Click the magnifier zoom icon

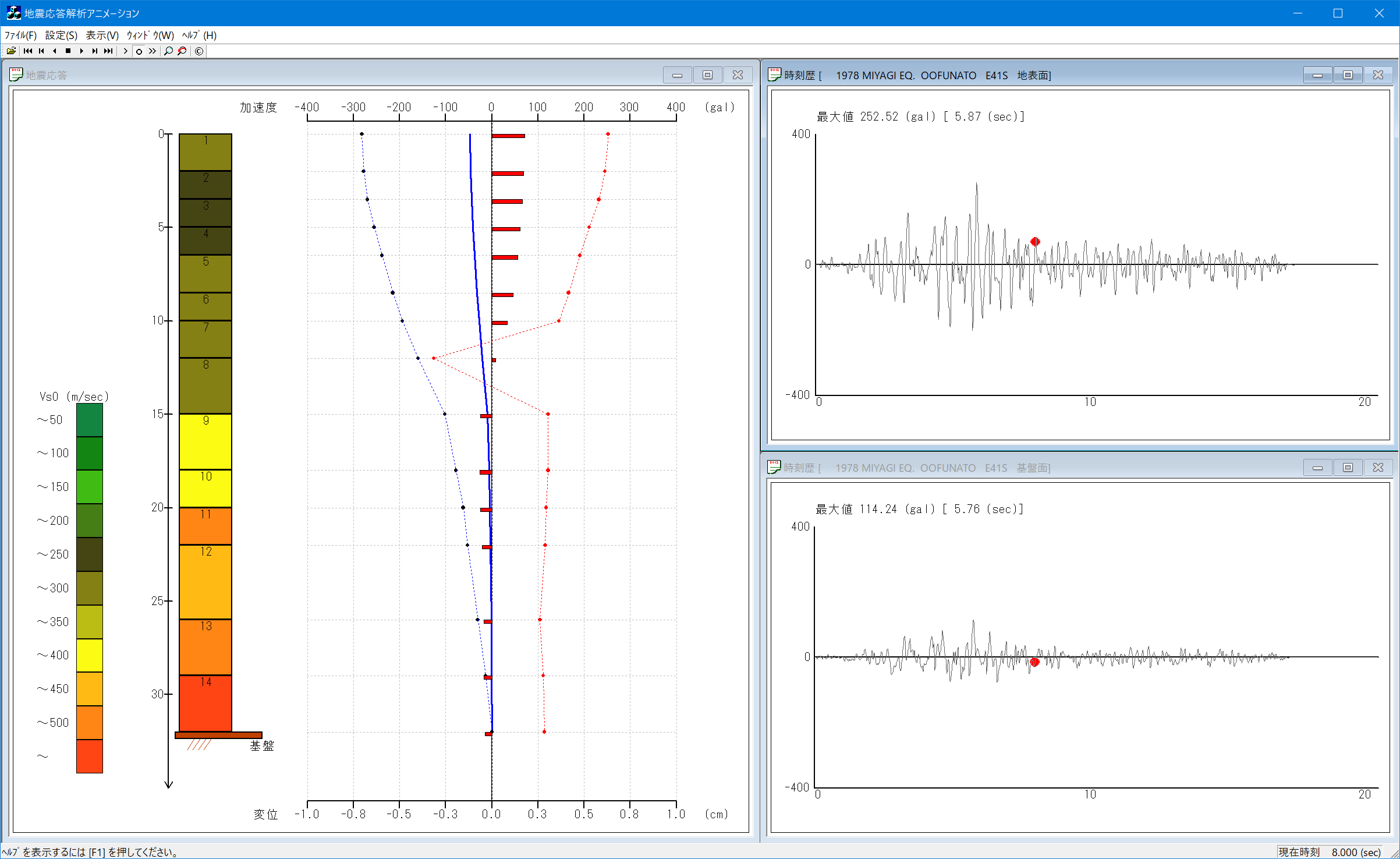click(x=168, y=51)
